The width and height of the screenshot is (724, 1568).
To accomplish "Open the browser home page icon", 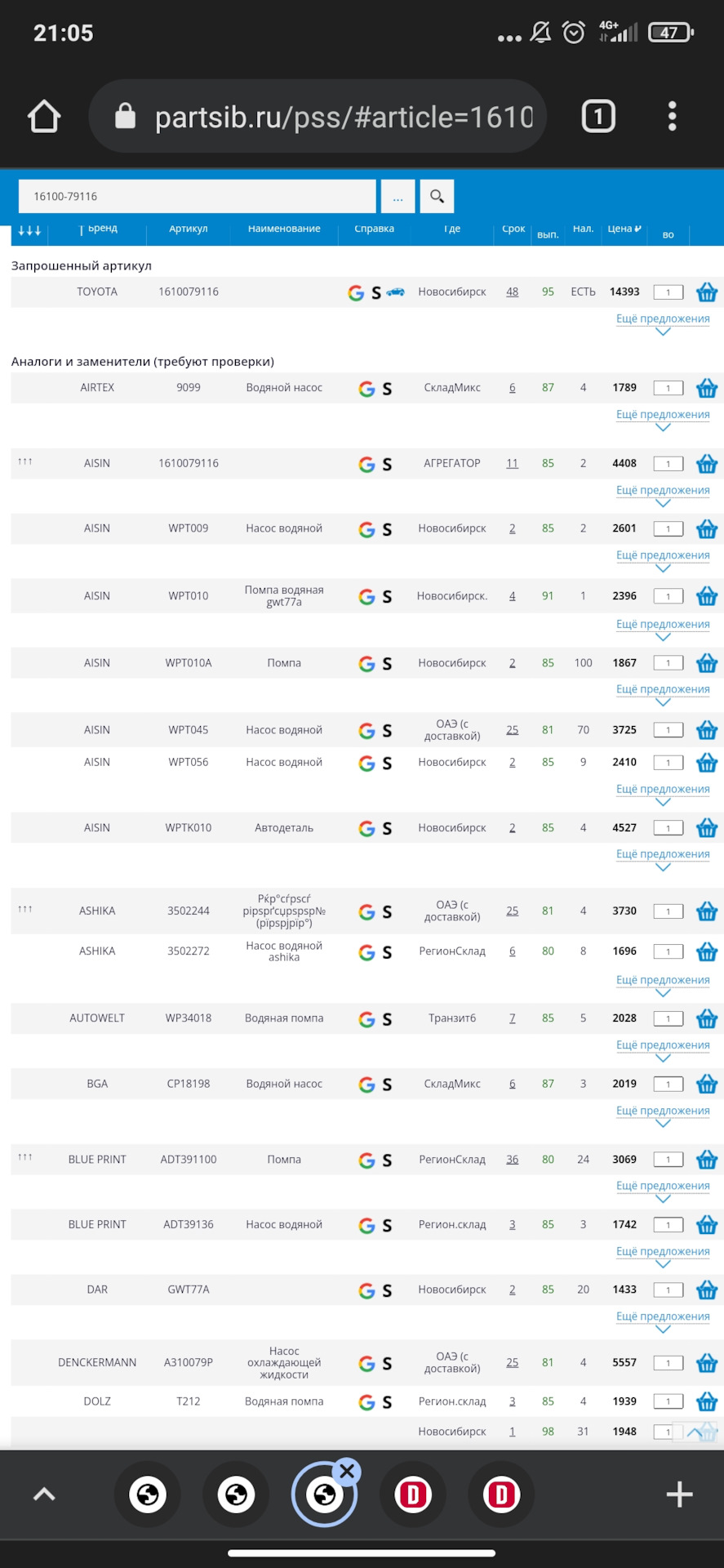I will point(44,117).
